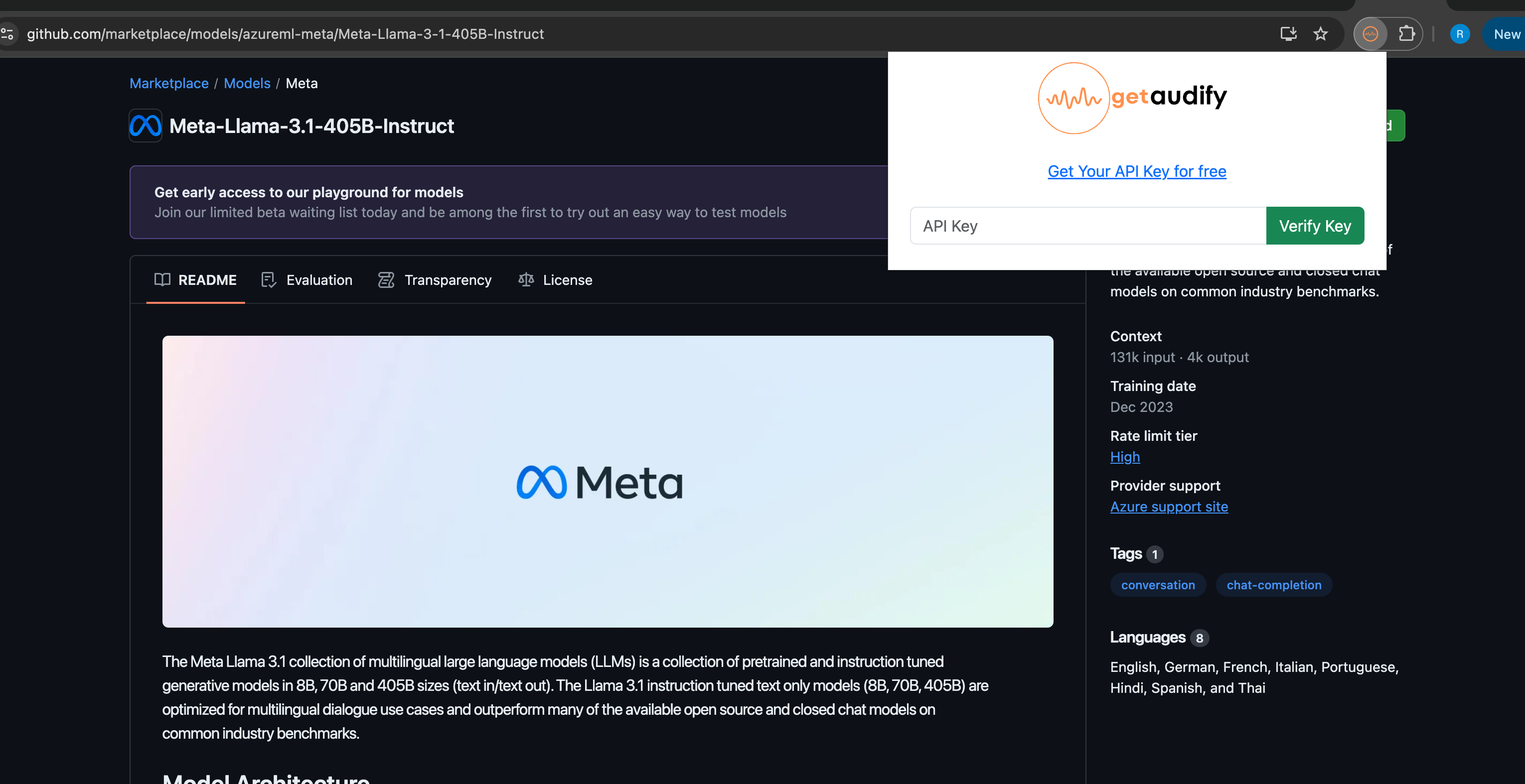Click the getaudify extension toolbar icon
The height and width of the screenshot is (784, 1525).
1370,34
